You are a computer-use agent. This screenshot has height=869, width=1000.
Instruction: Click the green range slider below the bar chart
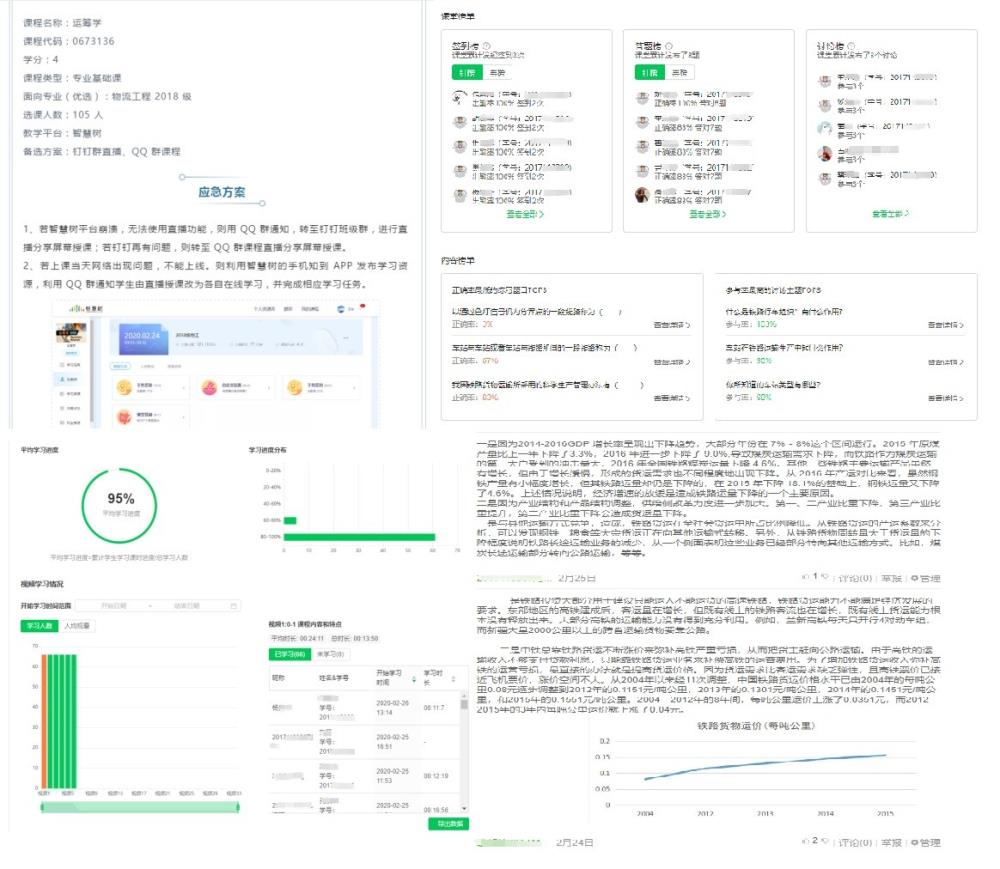138,807
